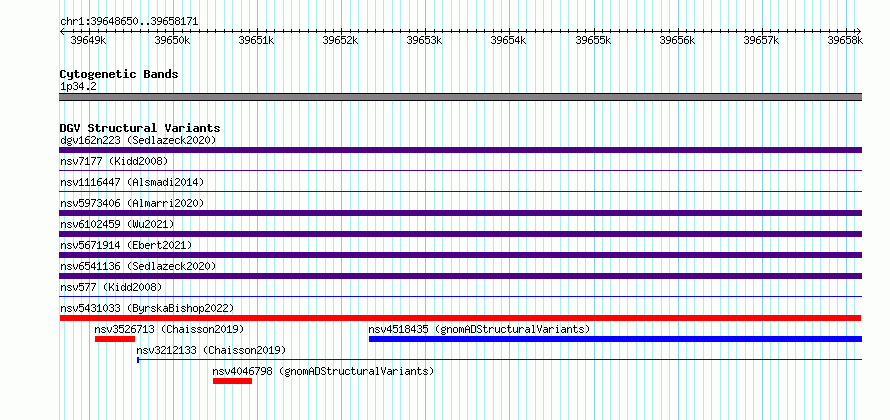The height and width of the screenshot is (420, 890).
Task: Click the 39657k ruler tick label
Action: pos(762,40)
